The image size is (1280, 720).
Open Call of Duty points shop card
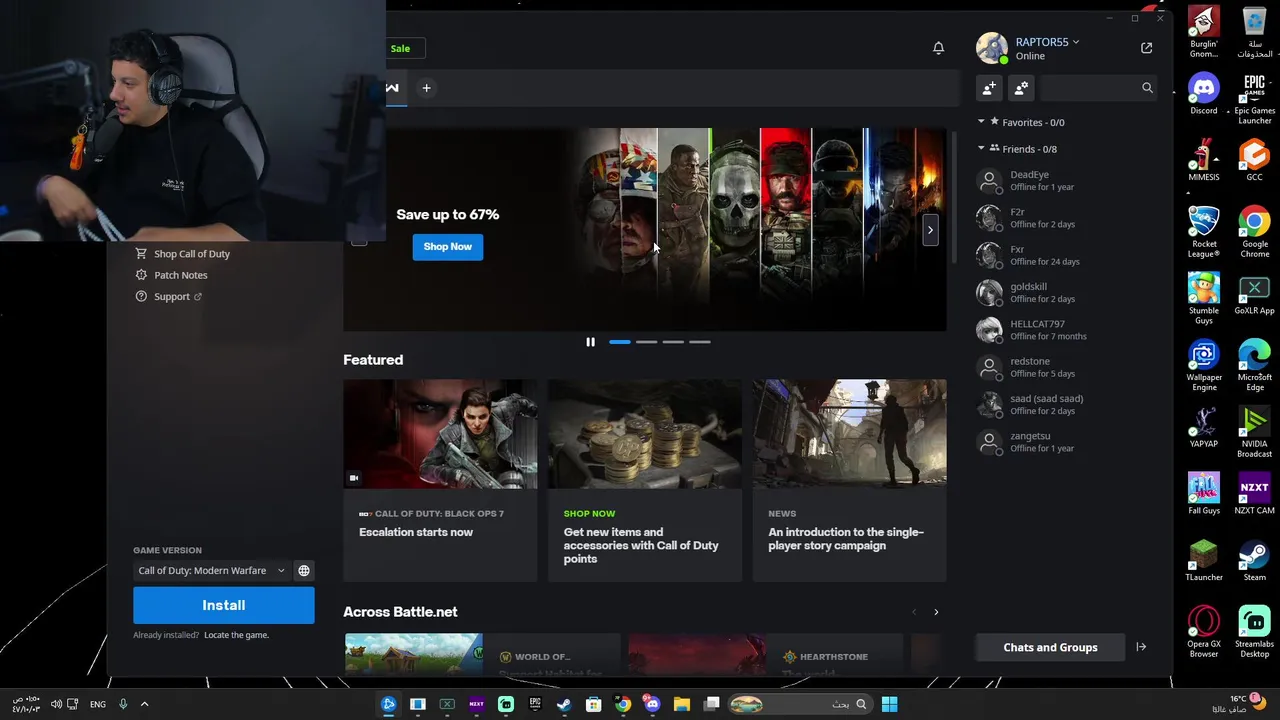(645, 480)
